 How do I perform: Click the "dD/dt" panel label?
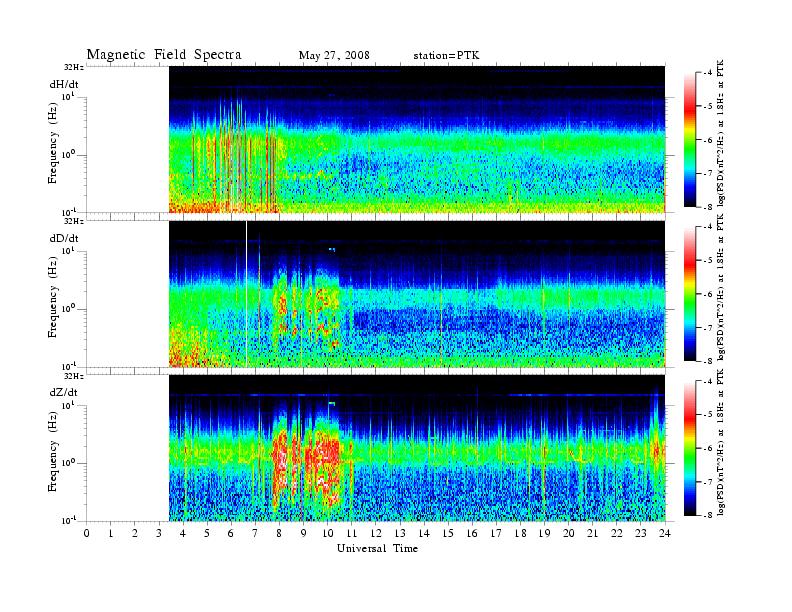click(64, 238)
